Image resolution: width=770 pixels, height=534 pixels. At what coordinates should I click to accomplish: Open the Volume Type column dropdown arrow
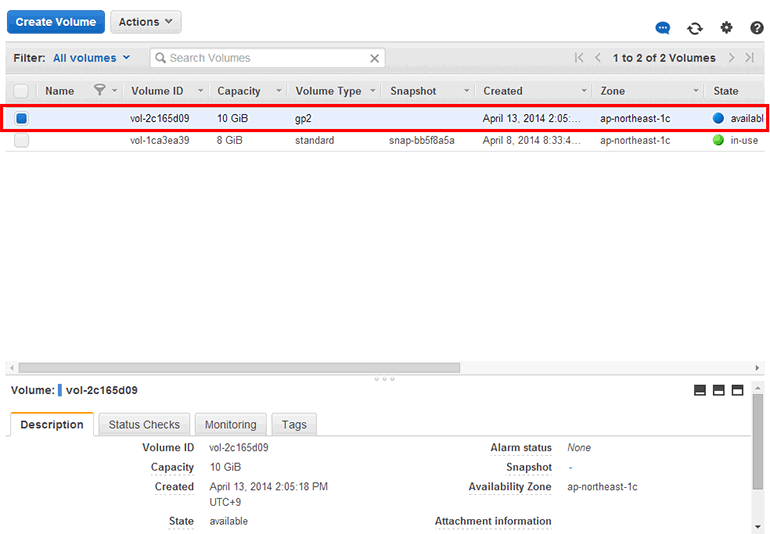tap(373, 91)
